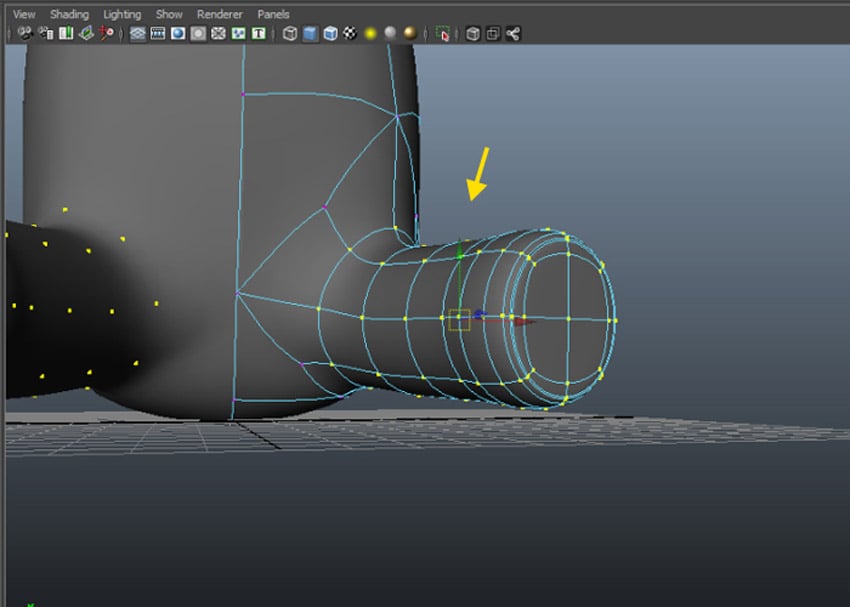Screen dimensions: 850x607
Task: Toggle X-Ray shading mode
Action: (474, 33)
